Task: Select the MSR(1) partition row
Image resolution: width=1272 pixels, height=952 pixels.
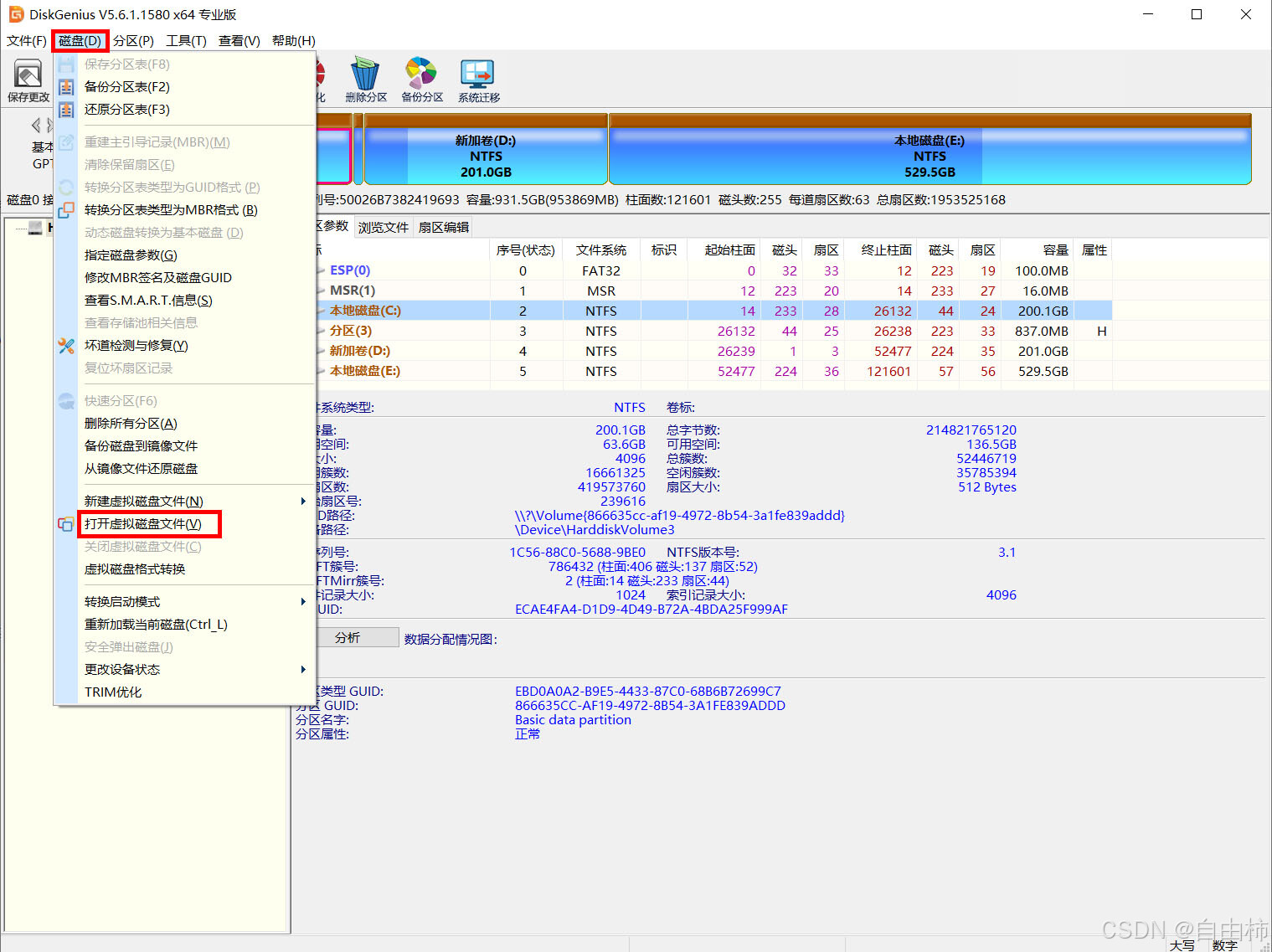Action: coord(714,291)
